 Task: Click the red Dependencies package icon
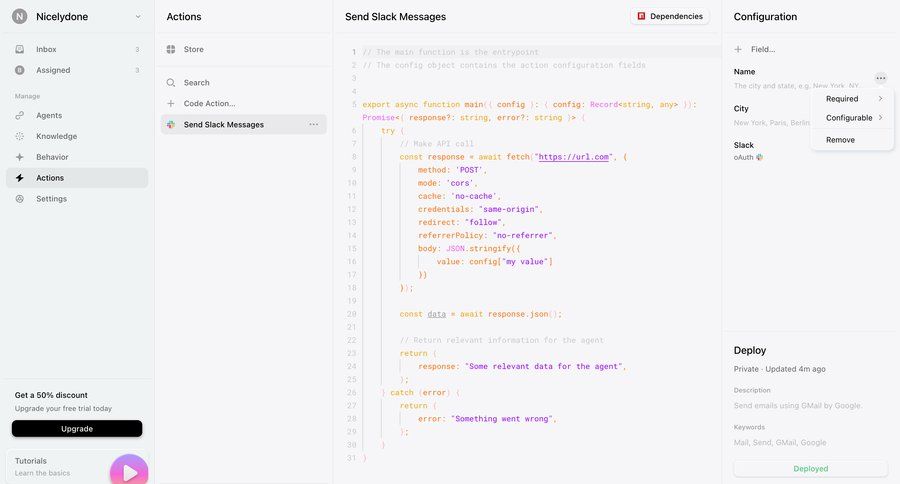click(641, 16)
